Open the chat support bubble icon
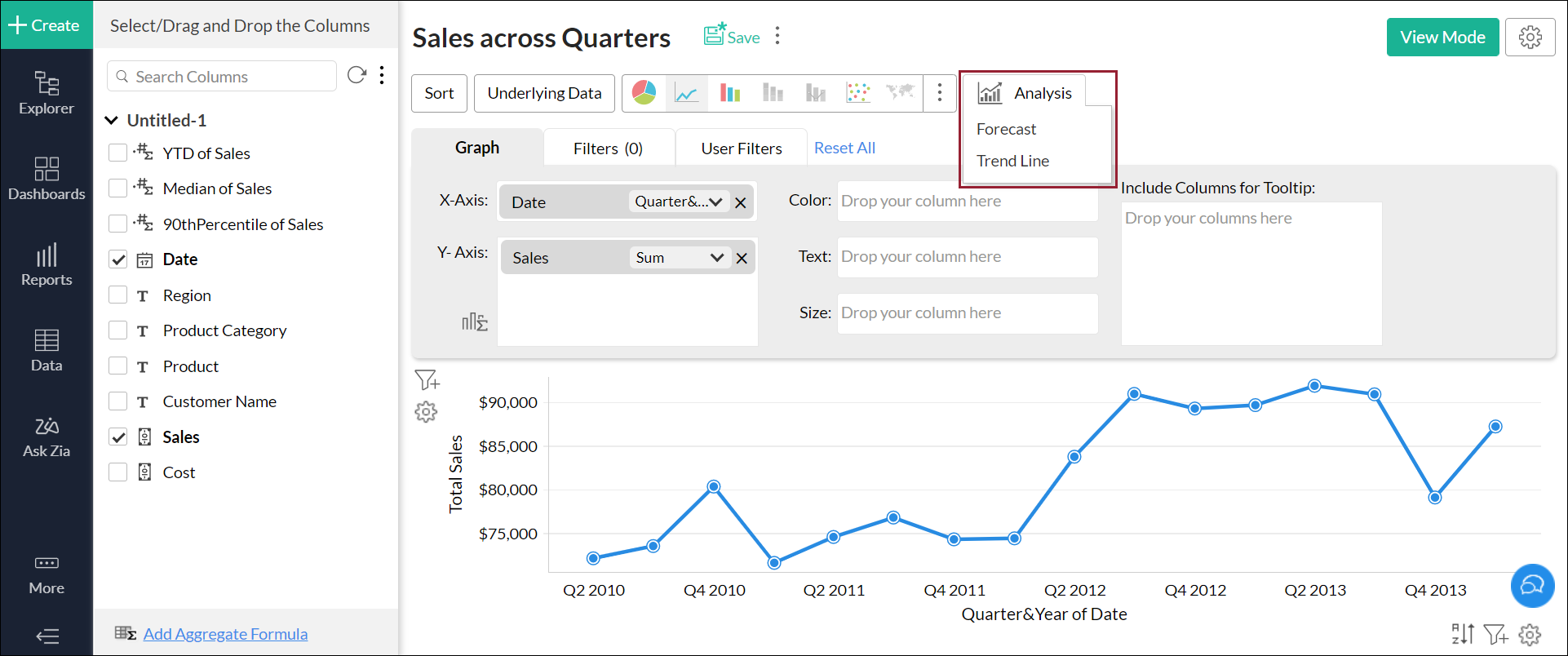The width and height of the screenshot is (1568, 656). [x=1532, y=586]
